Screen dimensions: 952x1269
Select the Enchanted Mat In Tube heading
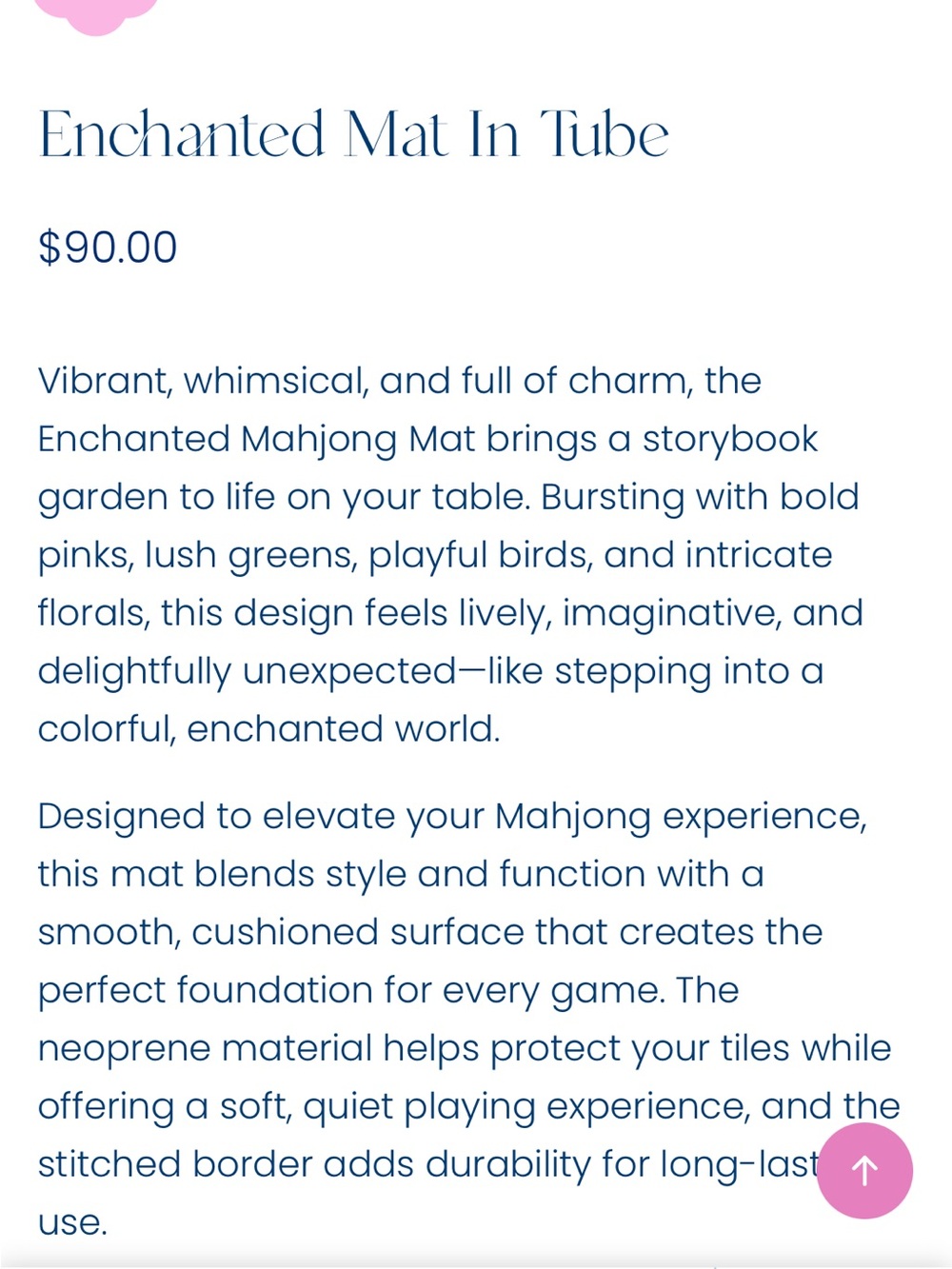pyautogui.click(x=353, y=134)
